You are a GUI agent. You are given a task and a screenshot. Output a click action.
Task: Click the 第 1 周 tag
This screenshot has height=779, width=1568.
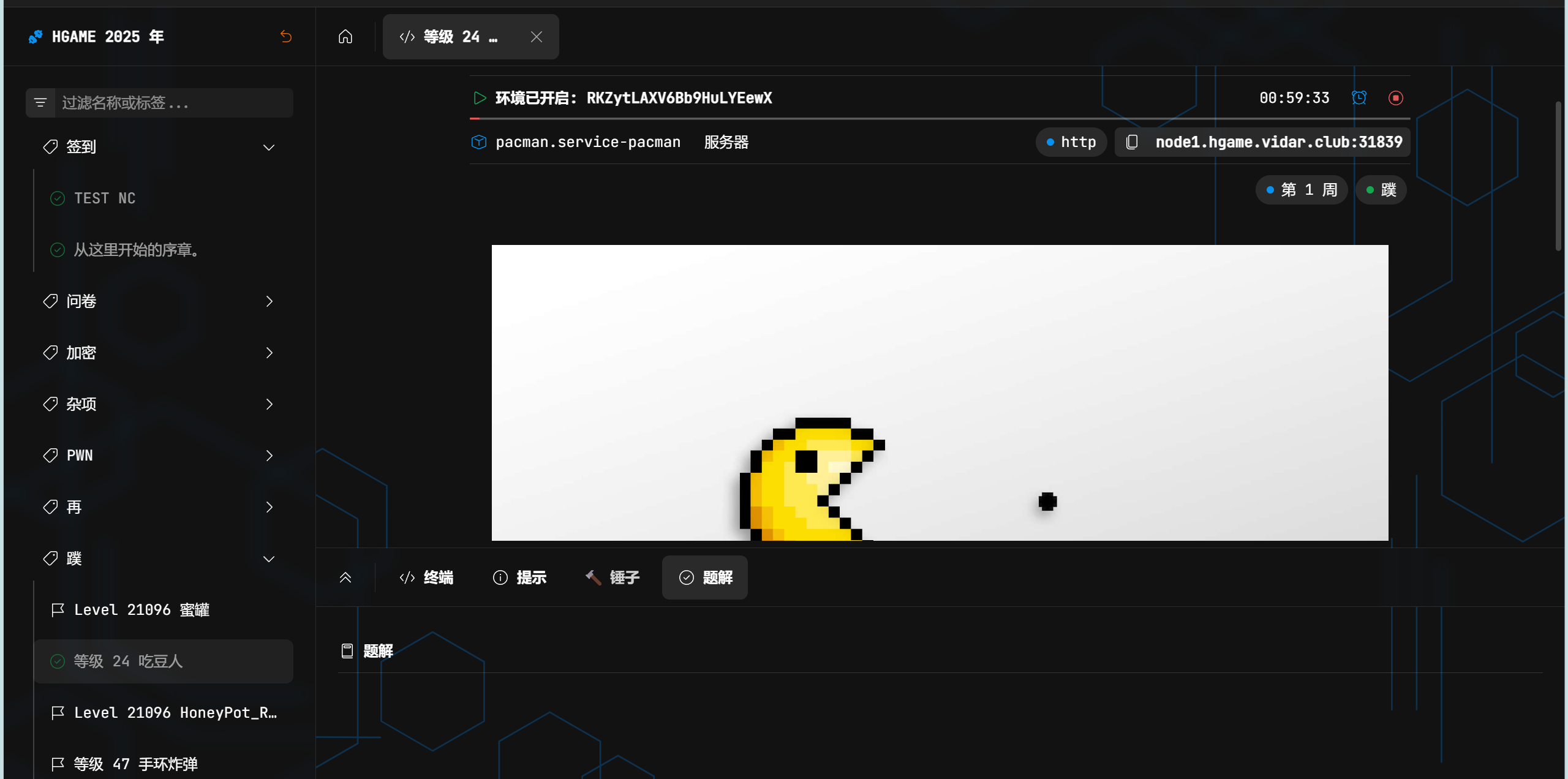tap(1302, 190)
